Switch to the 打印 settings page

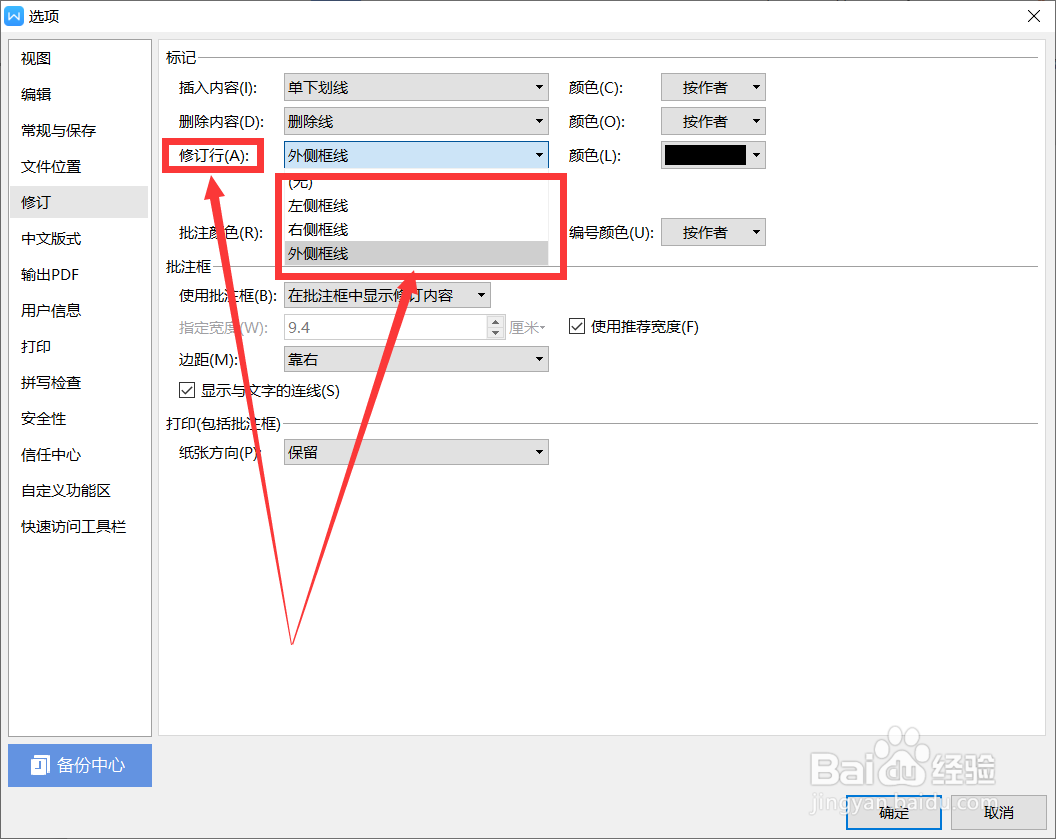coord(36,346)
